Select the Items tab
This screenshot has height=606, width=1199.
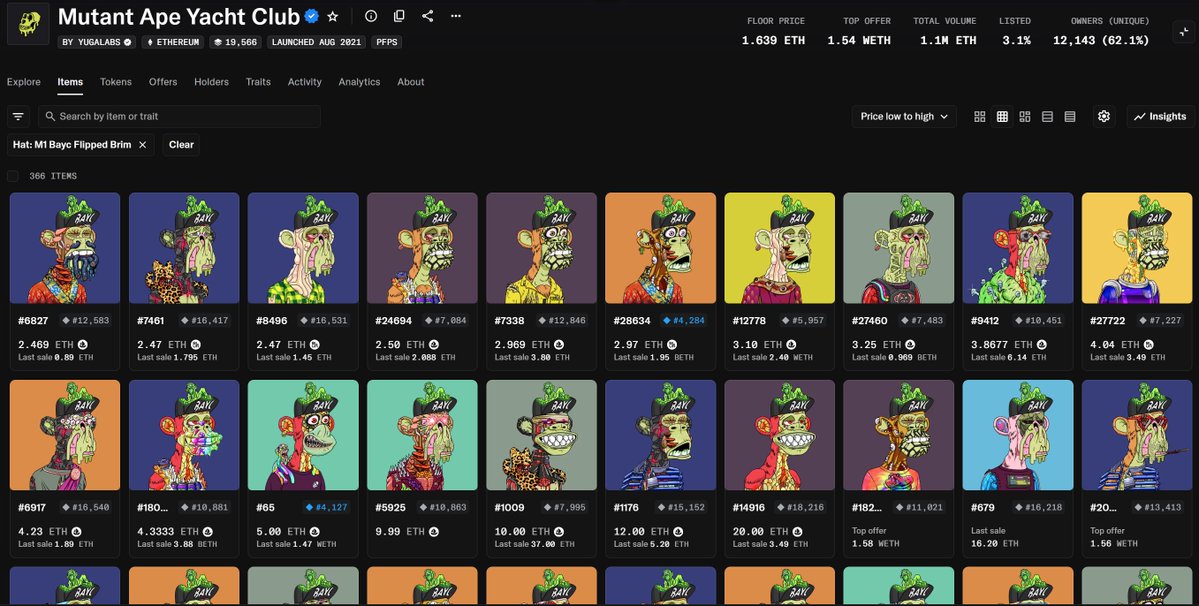point(70,82)
